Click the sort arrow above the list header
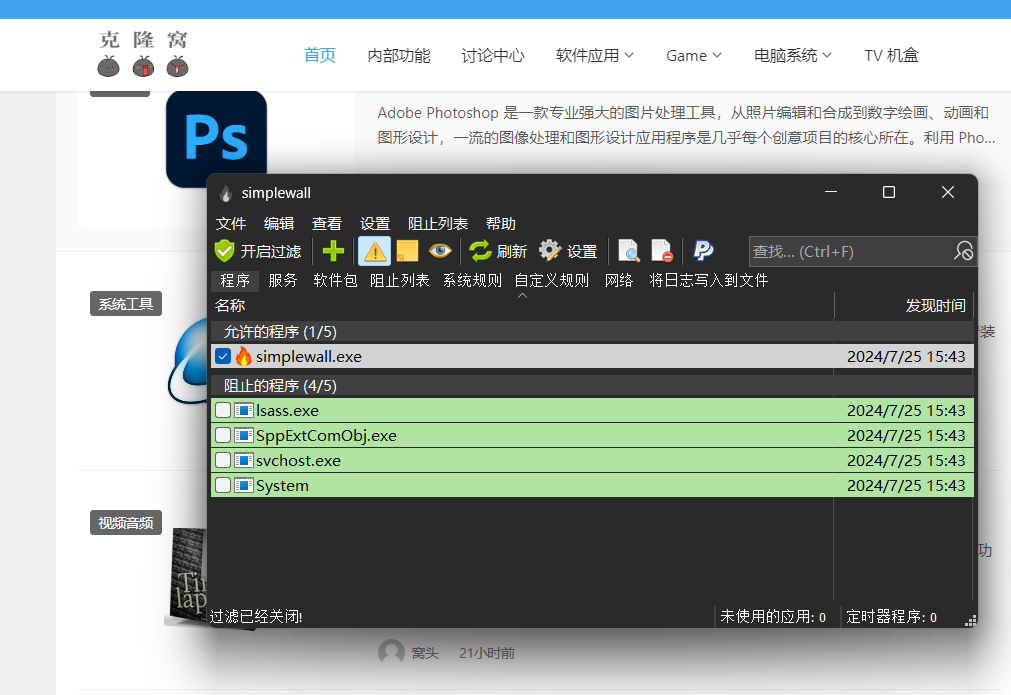The height and width of the screenshot is (695, 1011). coord(523,295)
